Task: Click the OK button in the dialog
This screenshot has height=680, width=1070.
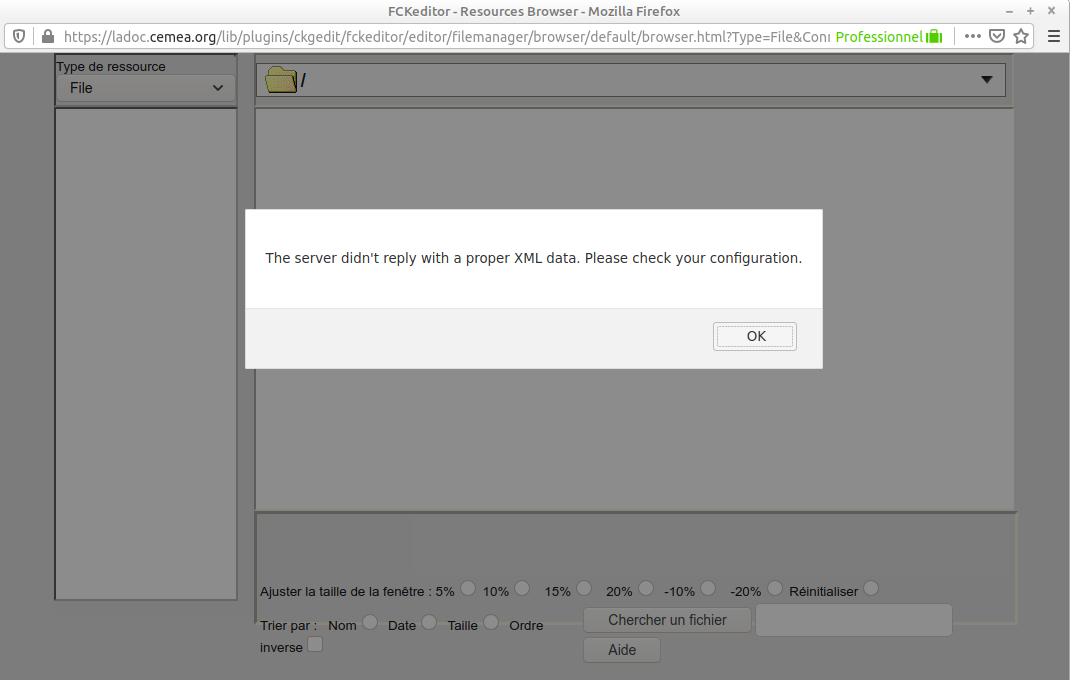Action: [754, 336]
